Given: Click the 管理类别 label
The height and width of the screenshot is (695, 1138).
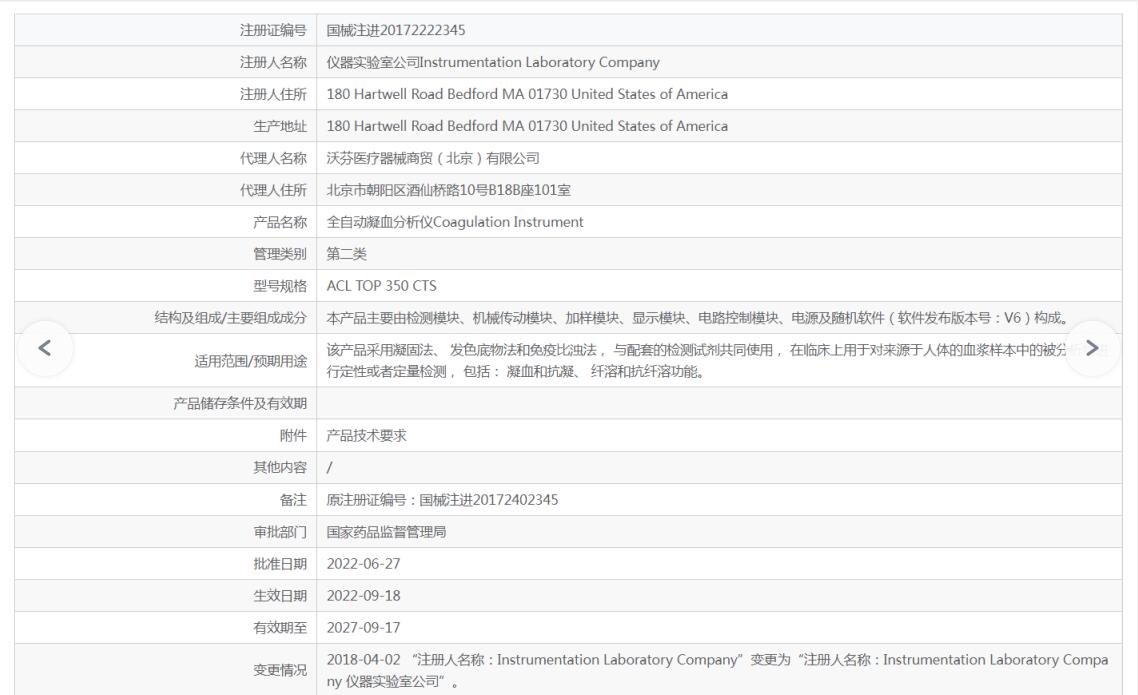Looking at the screenshot, I should (x=279, y=253).
